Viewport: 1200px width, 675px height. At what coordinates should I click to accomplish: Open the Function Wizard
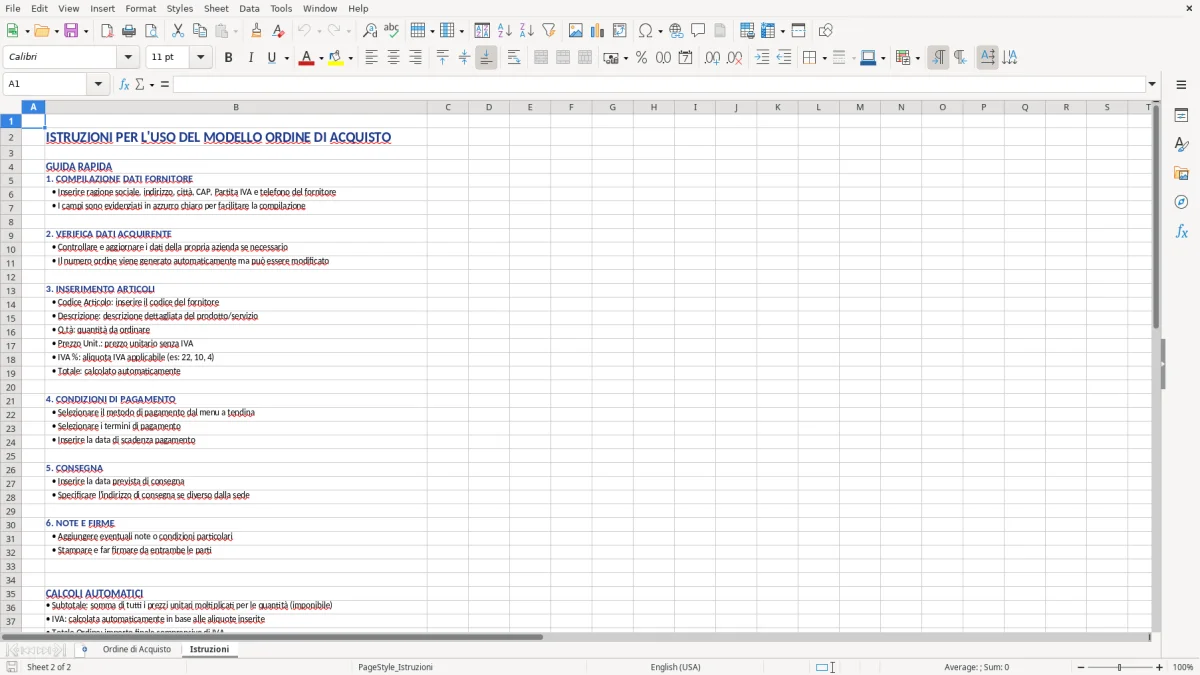125,84
